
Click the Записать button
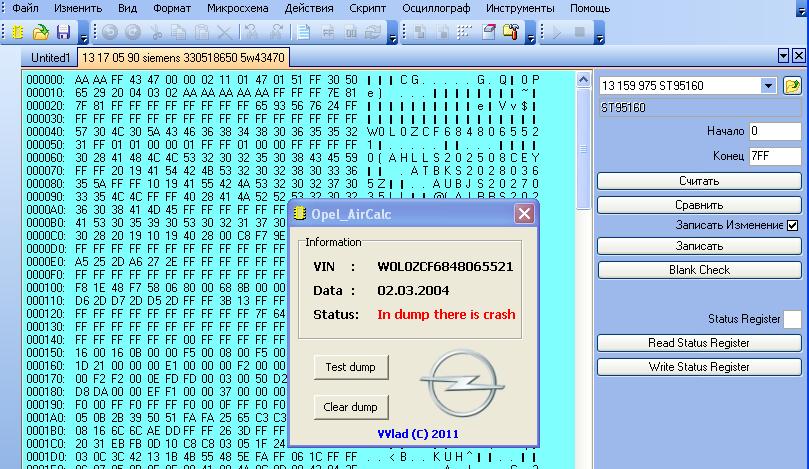699,246
